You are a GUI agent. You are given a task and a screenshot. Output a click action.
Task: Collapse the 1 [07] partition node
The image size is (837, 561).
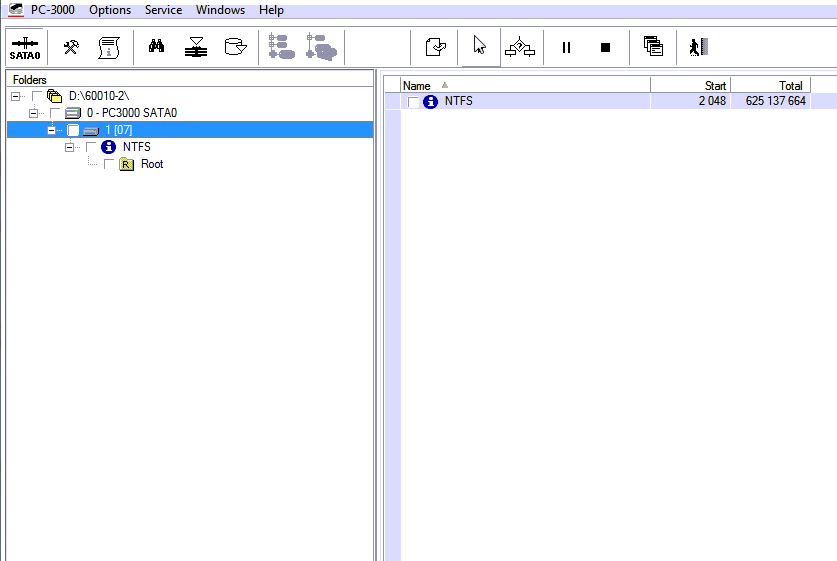pos(52,130)
